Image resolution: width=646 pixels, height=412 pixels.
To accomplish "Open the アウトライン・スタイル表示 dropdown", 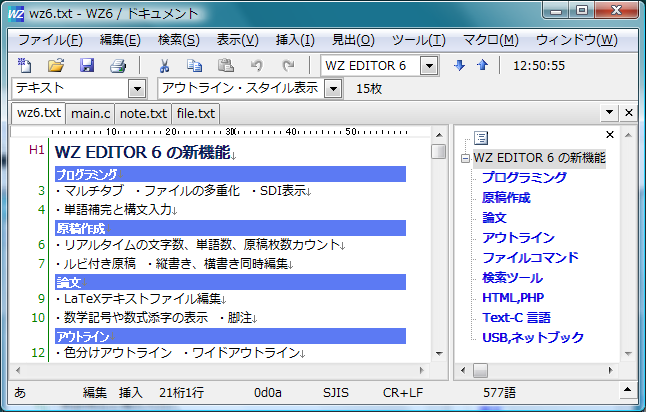I will (x=333, y=88).
